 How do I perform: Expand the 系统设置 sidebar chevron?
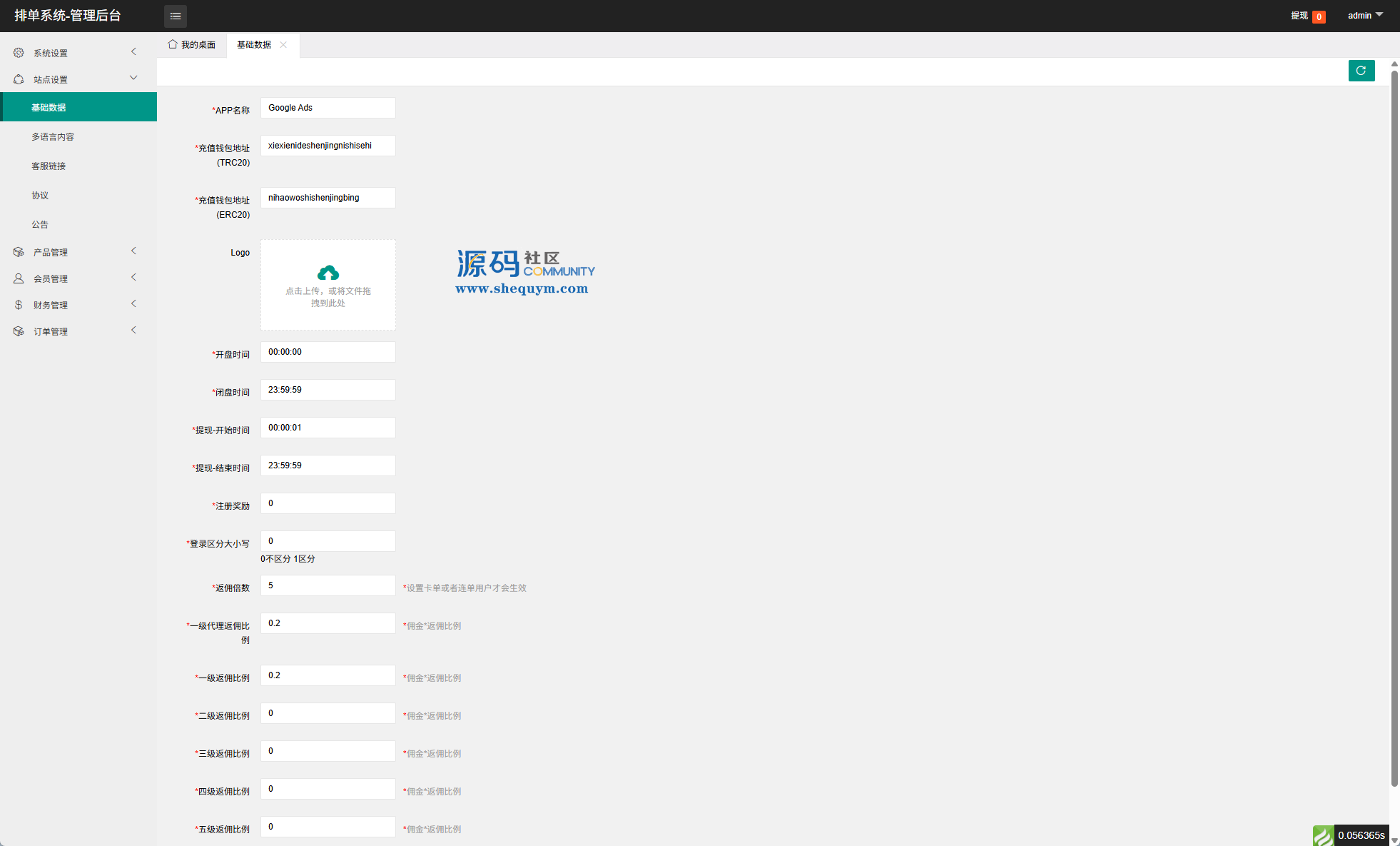point(133,52)
